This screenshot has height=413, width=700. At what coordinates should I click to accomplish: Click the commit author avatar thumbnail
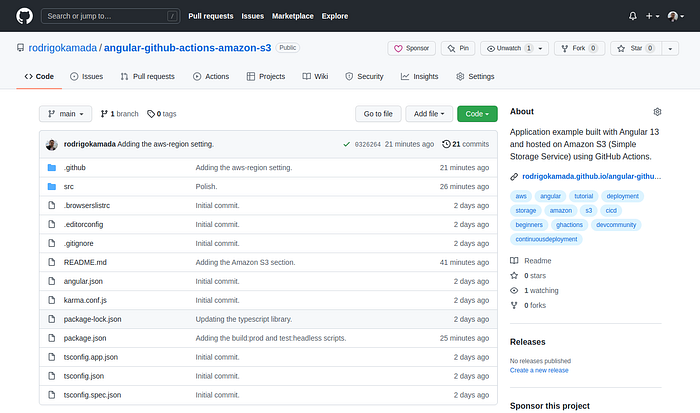click(52, 144)
